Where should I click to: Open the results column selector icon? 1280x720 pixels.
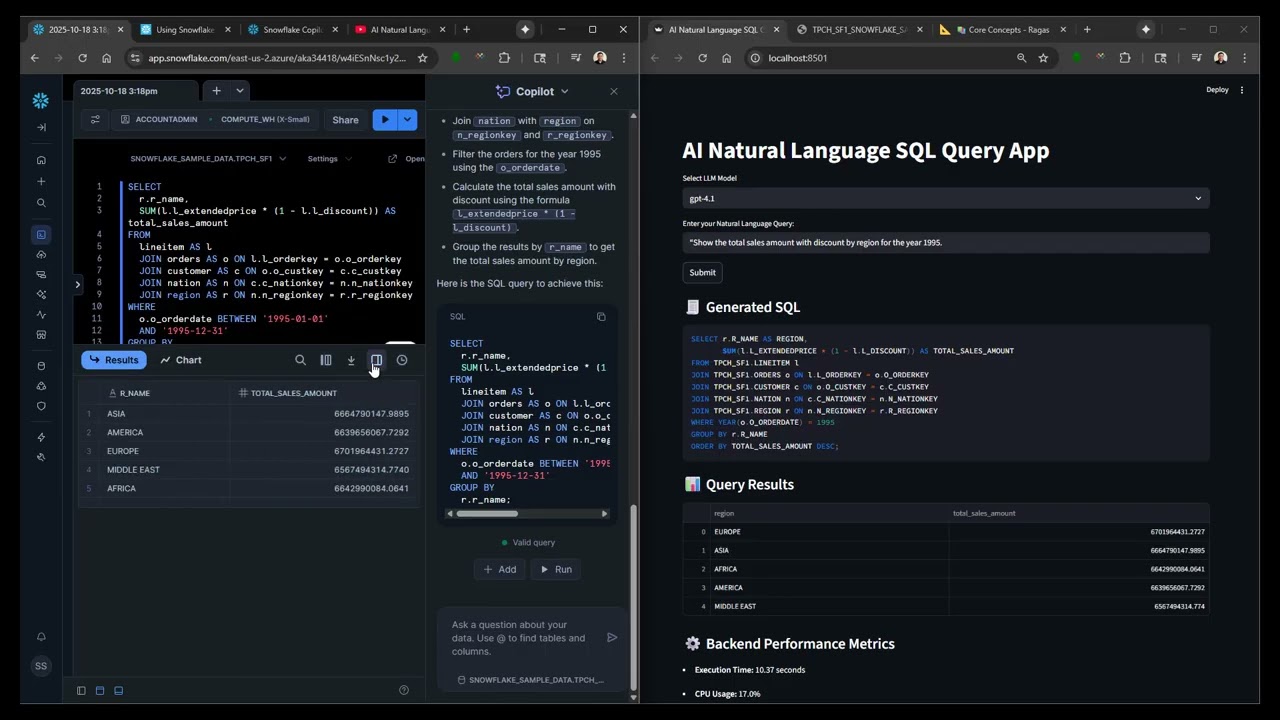point(326,360)
